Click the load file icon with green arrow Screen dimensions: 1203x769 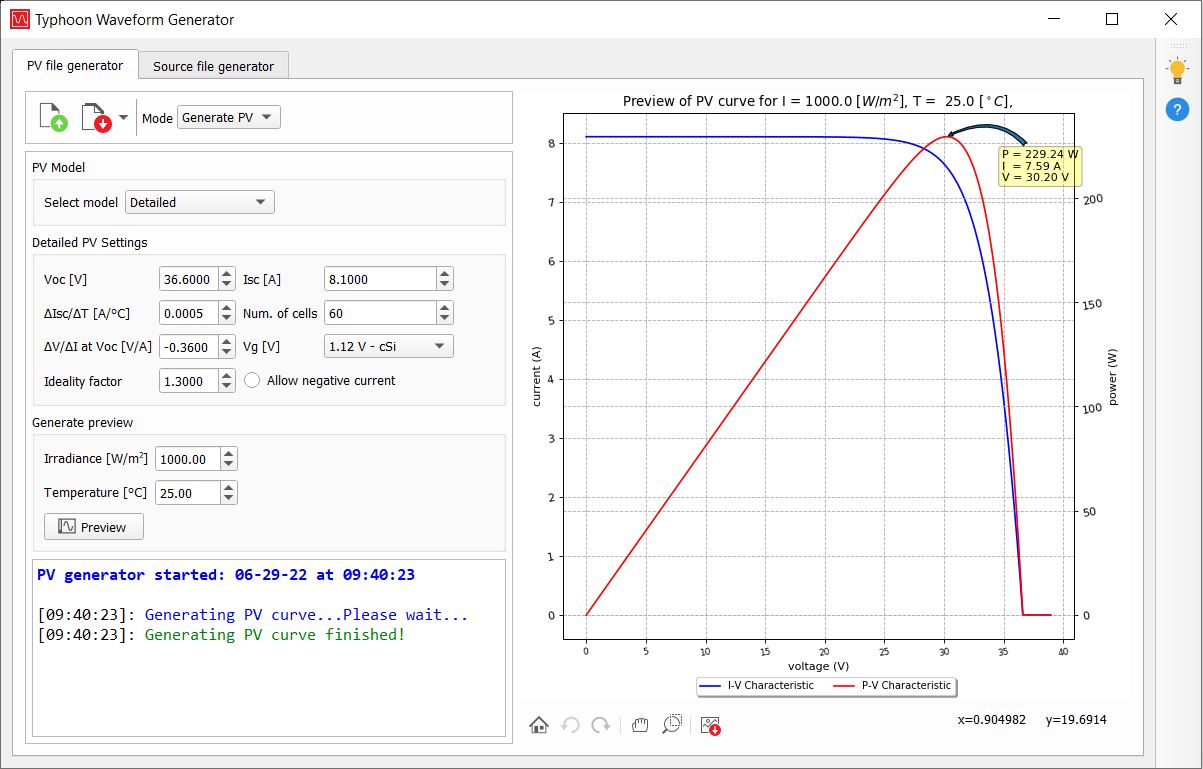coord(53,117)
